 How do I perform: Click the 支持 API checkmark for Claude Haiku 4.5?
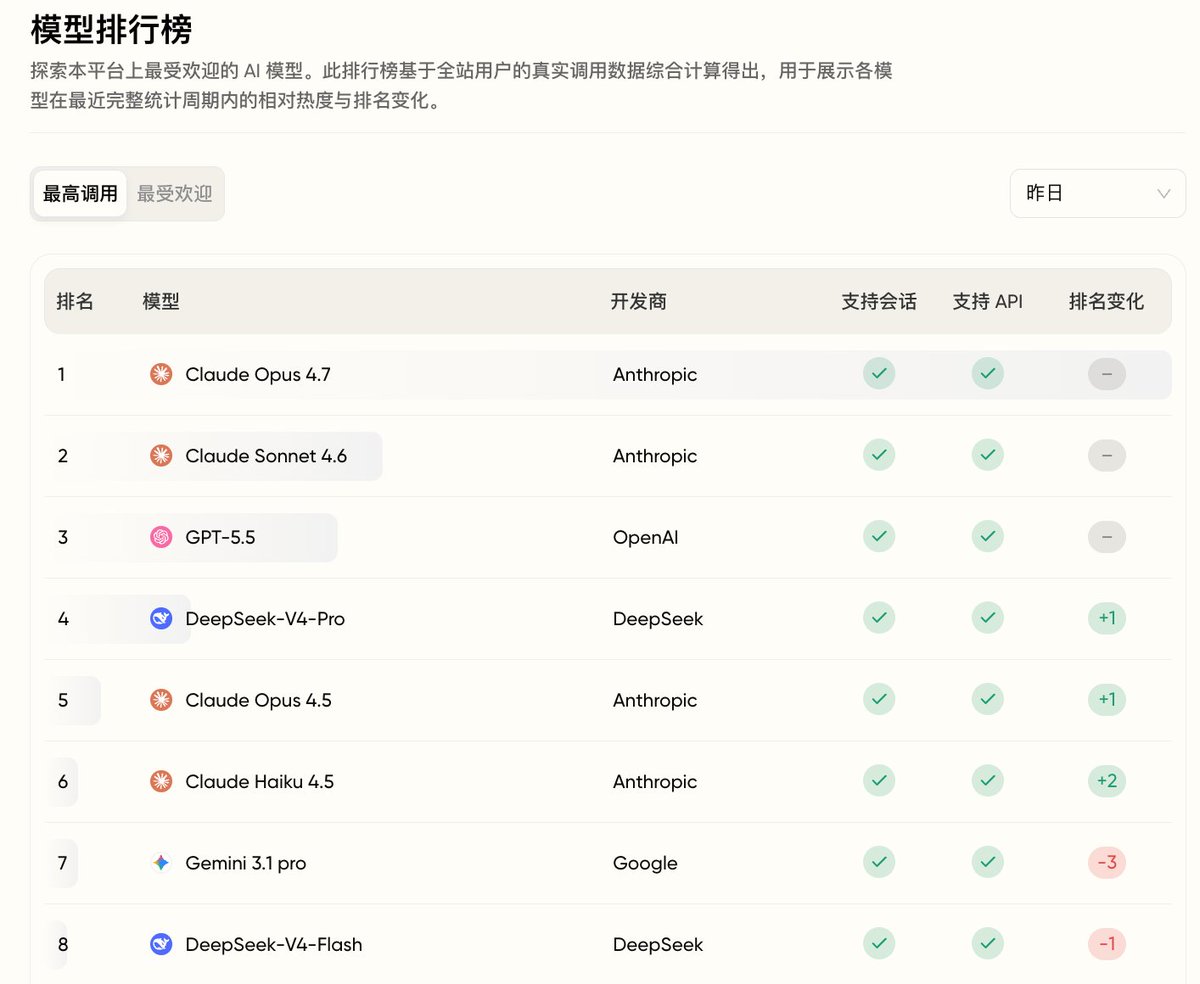(987, 782)
